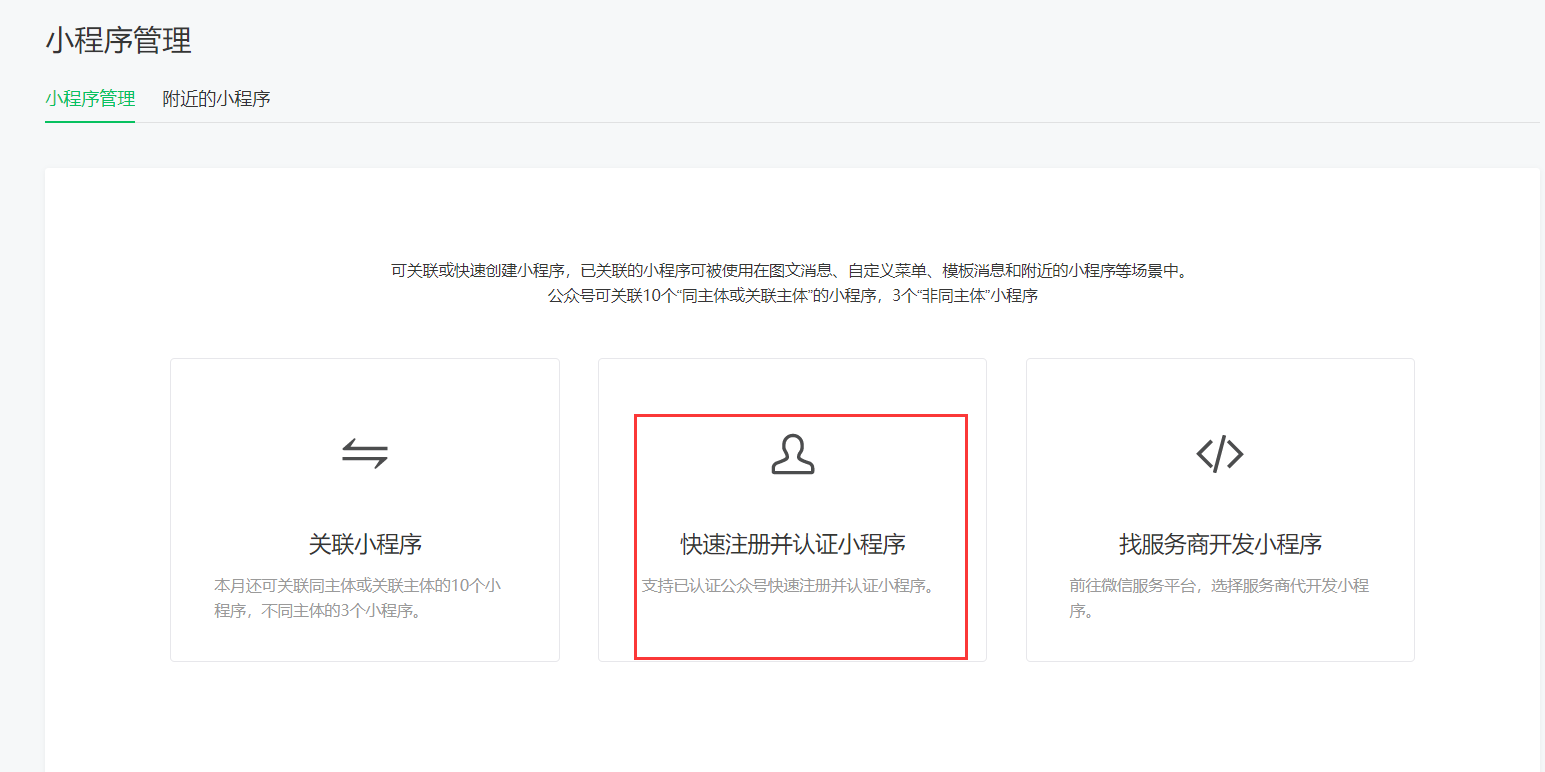Switch to the 小程序管理 tab
The image size is (1545, 772).
(90, 99)
